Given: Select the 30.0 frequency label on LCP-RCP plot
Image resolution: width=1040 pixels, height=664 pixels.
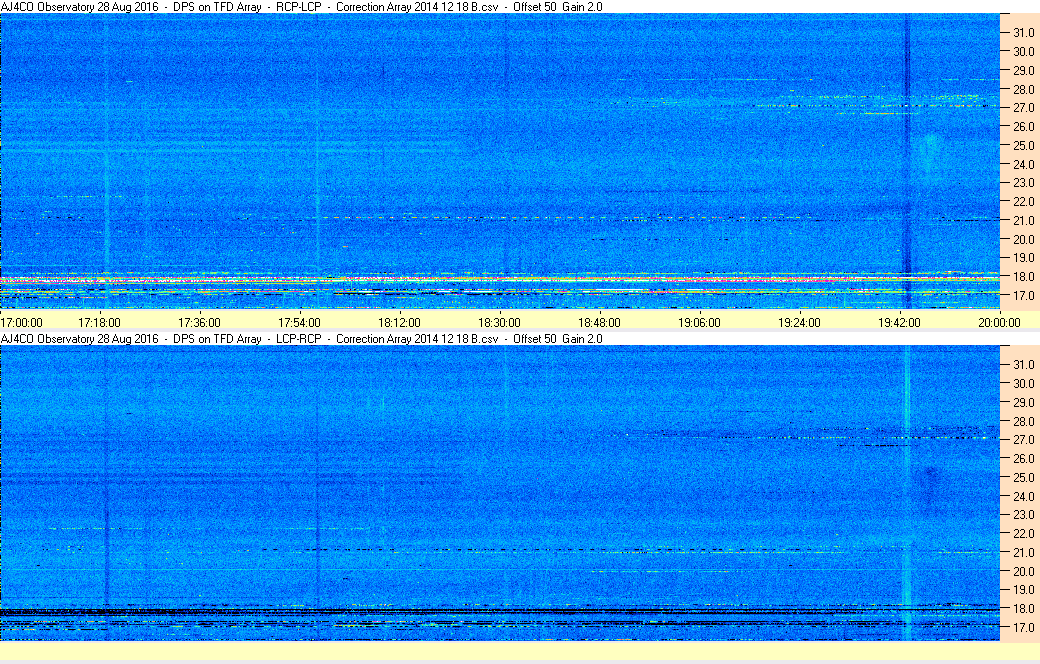Looking at the screenshot, I should [1023, 383].
